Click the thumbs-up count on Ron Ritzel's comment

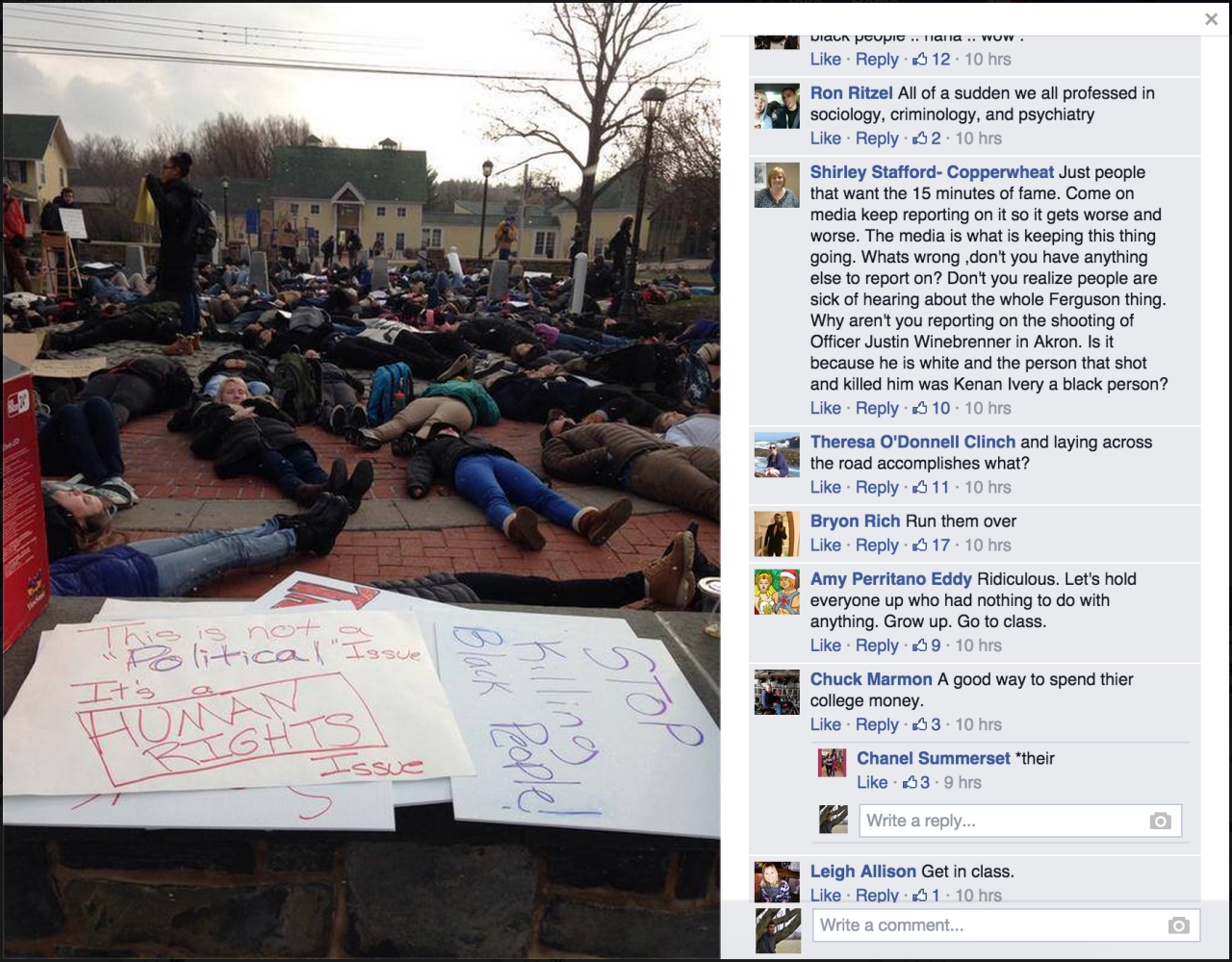click(927, 138)
